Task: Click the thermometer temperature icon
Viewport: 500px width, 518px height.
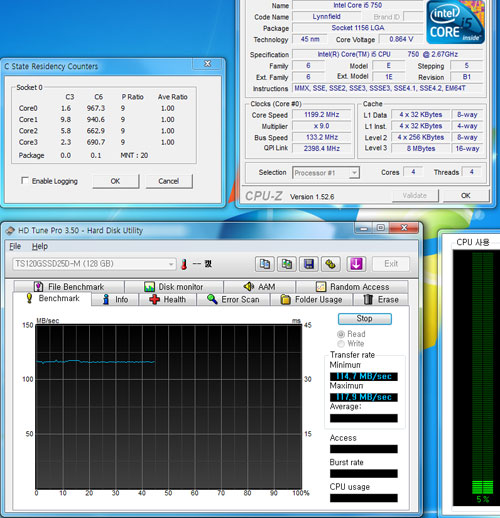Action: pyautogui.click(x=184, y=264)
